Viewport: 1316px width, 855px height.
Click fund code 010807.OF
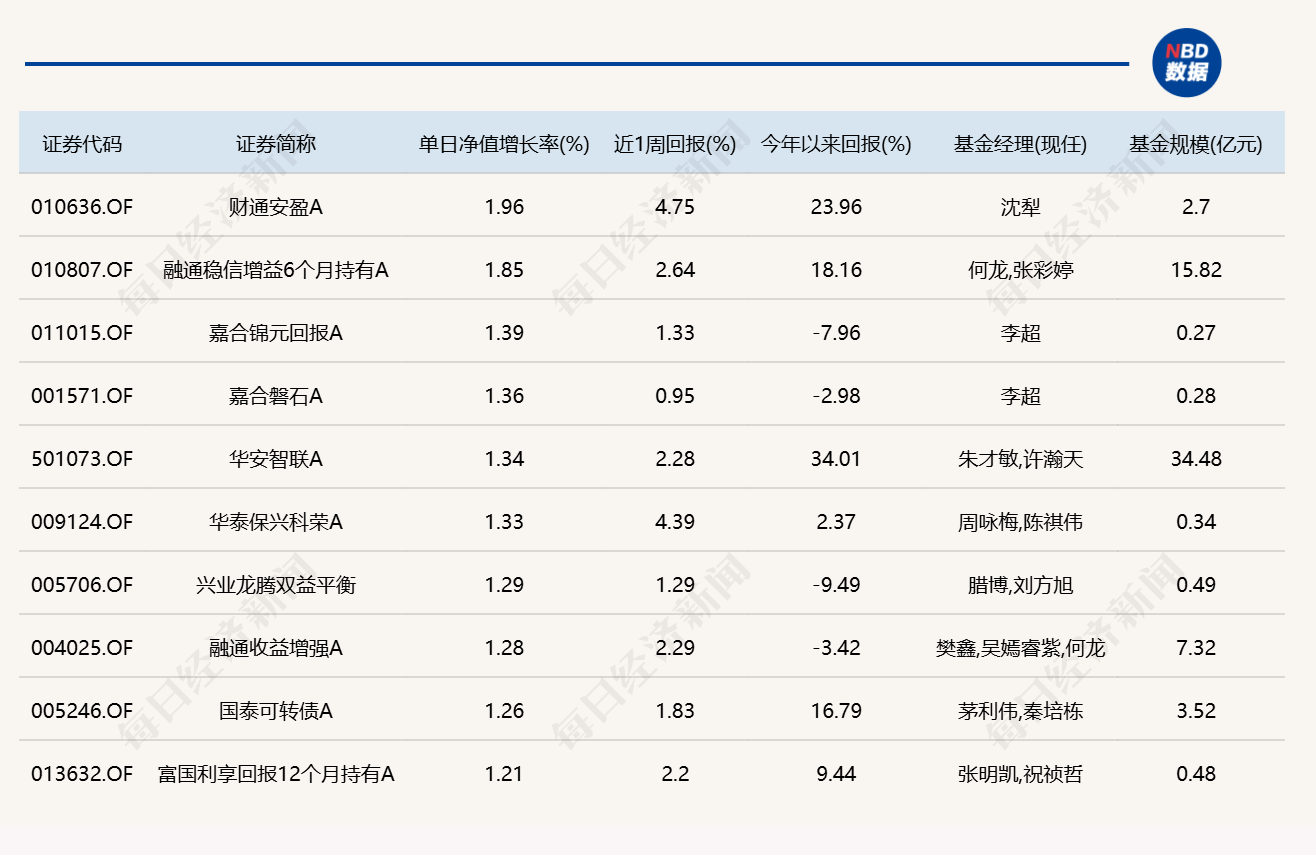click(x=82, y=270)
